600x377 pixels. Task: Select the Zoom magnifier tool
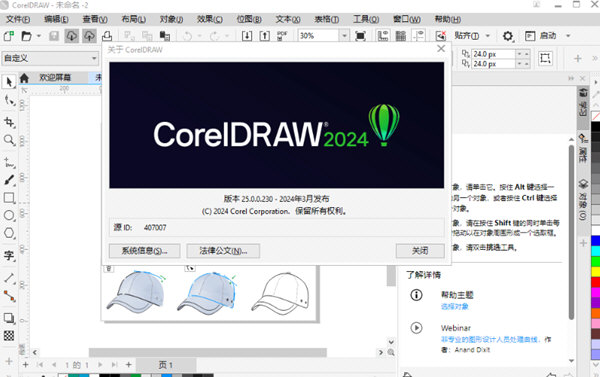[9, 140]
